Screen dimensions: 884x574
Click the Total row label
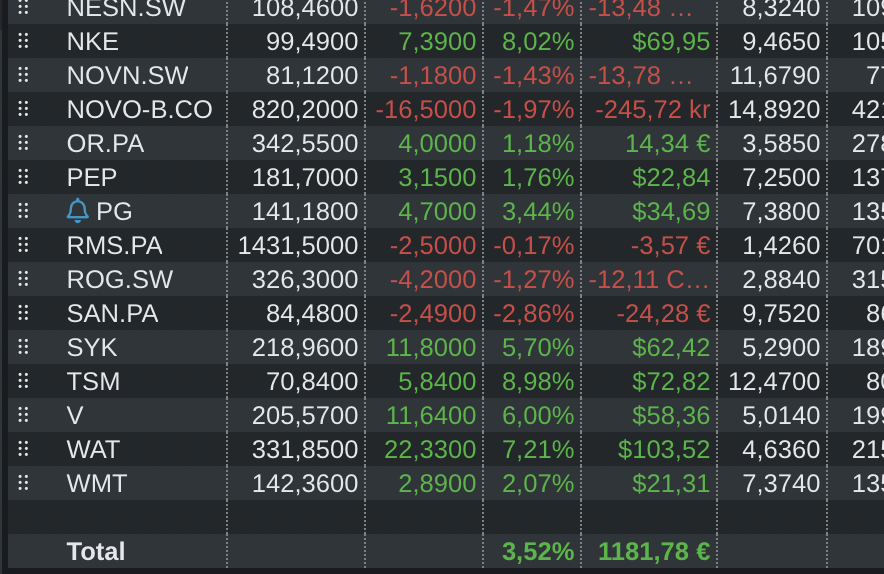96,551
